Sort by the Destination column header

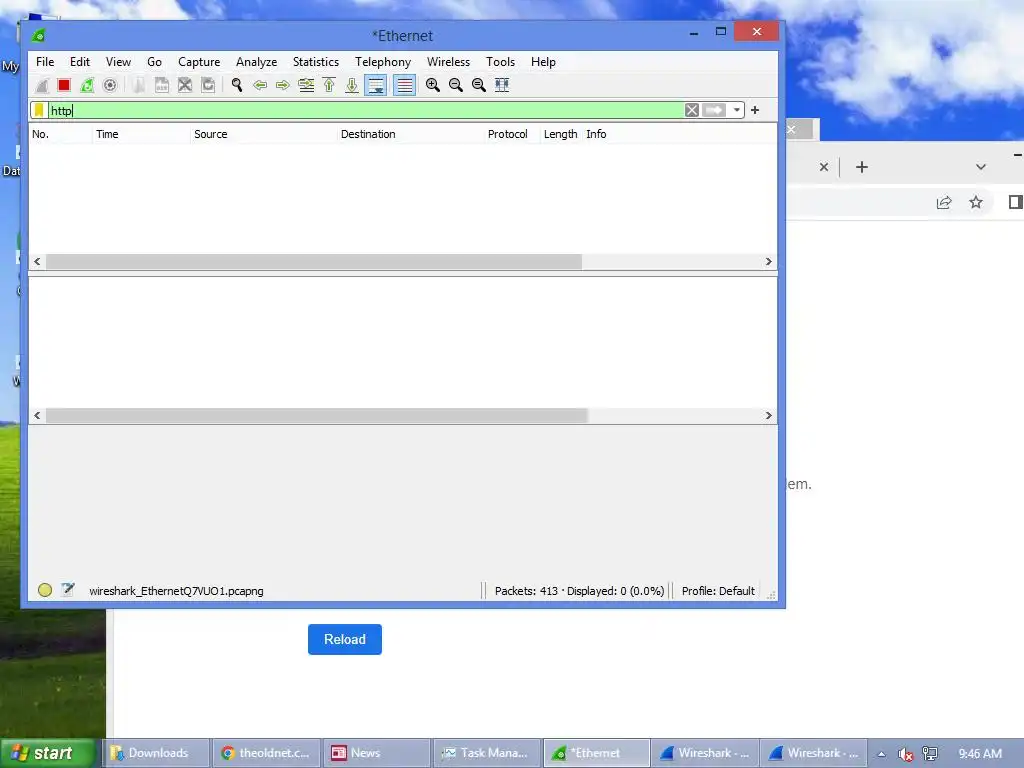point(410,135)
